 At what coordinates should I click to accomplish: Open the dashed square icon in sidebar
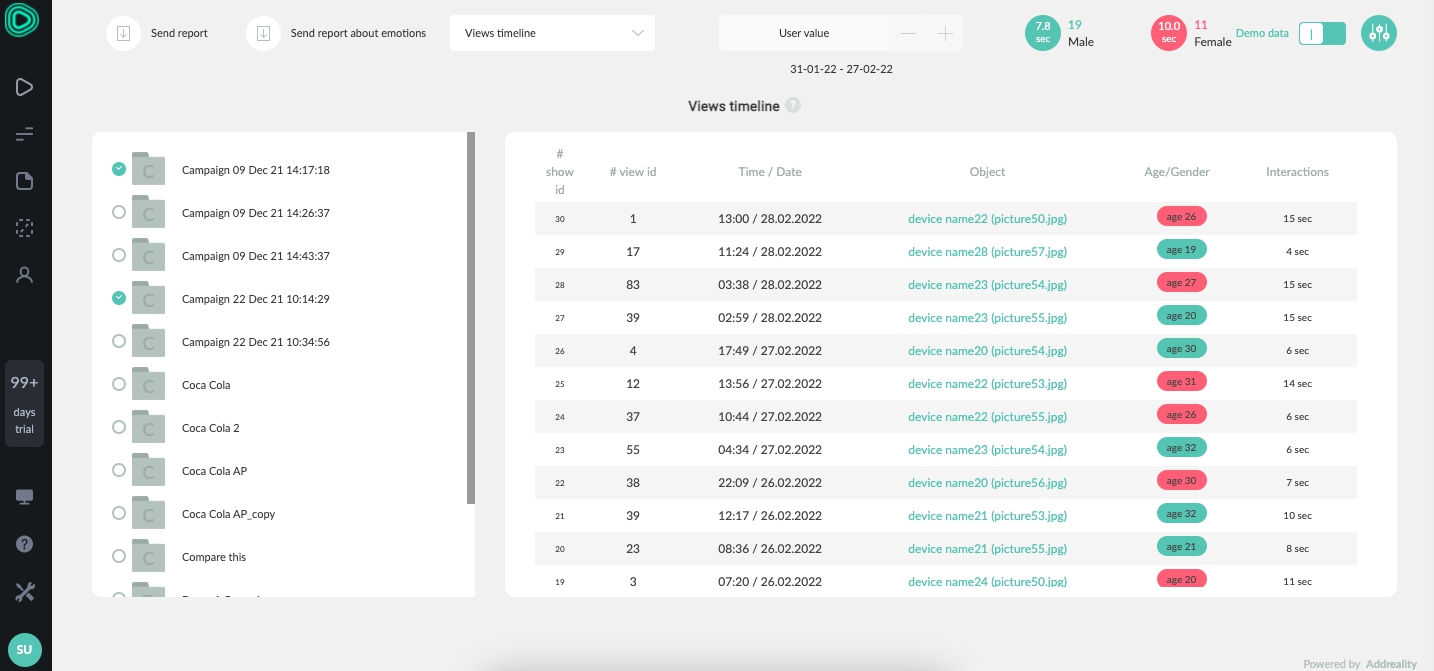(25, 228)
